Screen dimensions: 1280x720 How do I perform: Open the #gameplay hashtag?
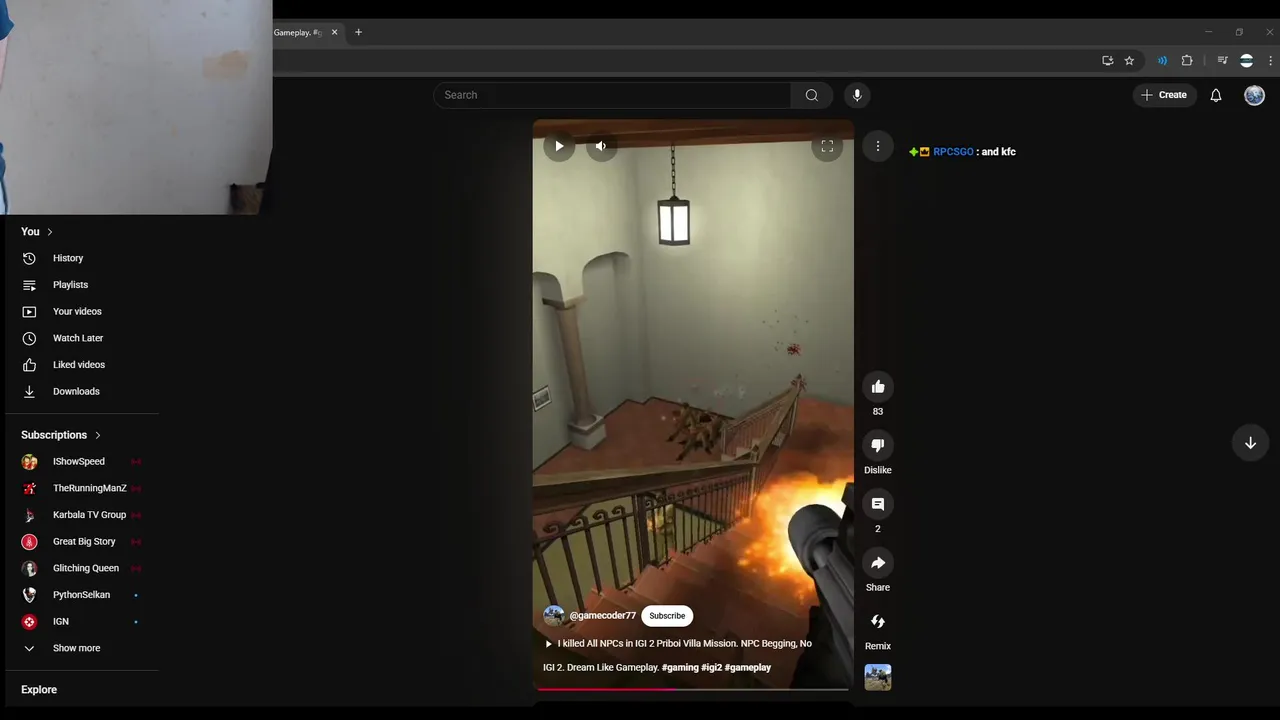point(748,668)
